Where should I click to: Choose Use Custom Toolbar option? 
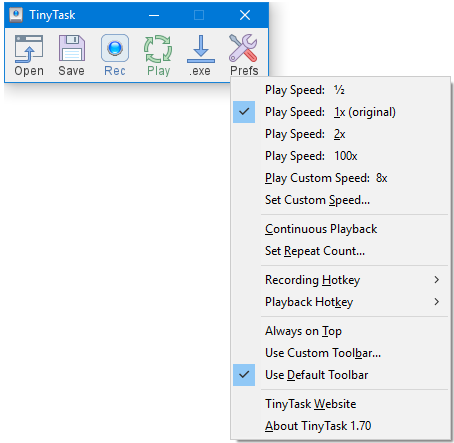[x=340, y=353]
